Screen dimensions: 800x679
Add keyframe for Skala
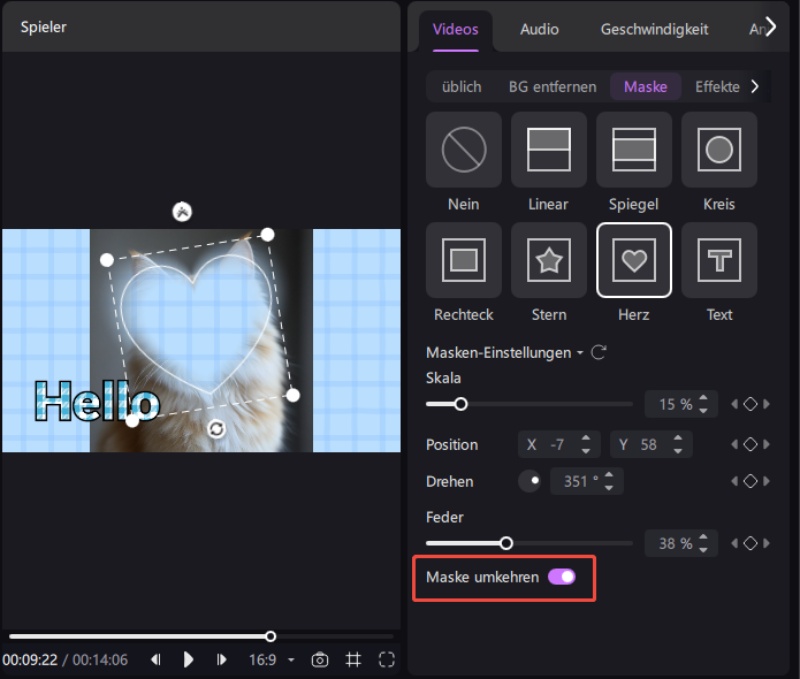(750, 405)
